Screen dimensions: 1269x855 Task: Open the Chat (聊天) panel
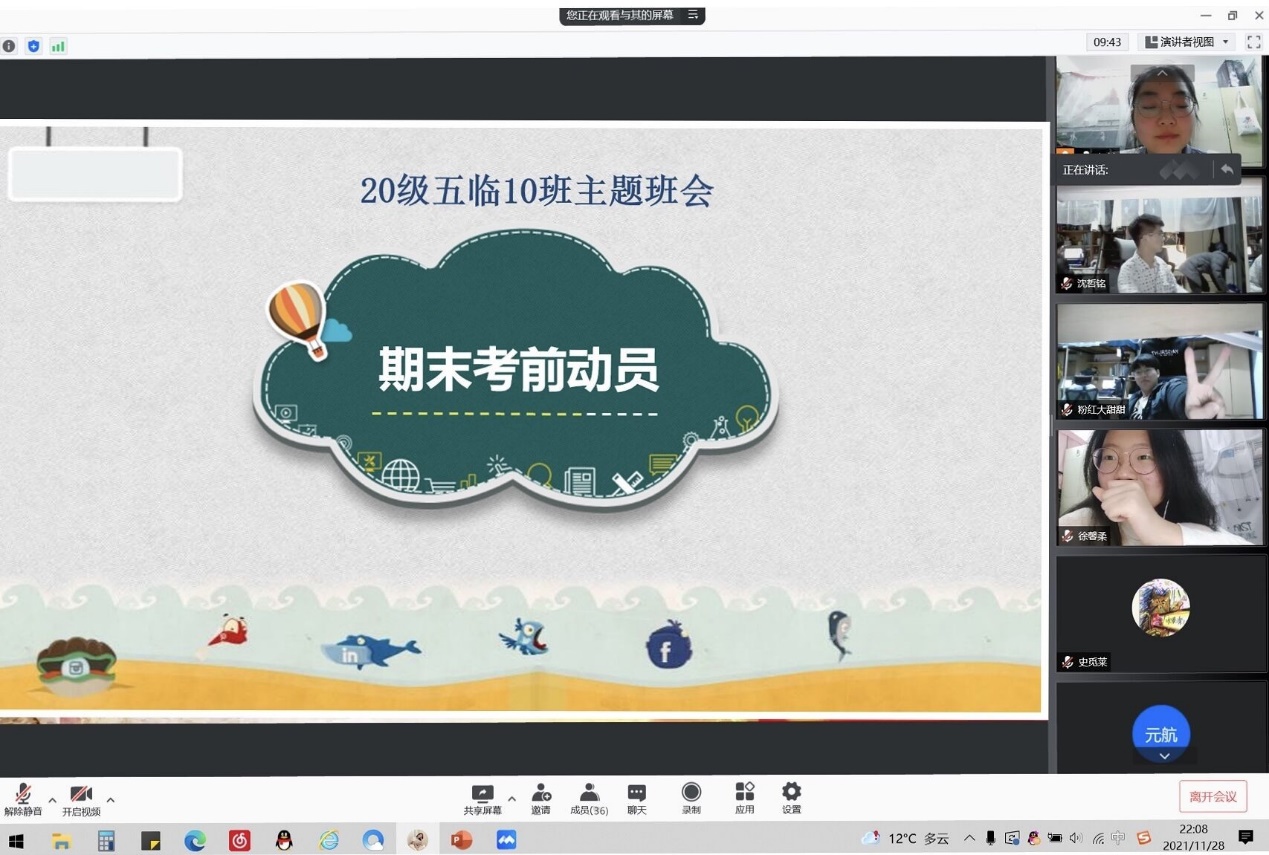pos(636,798)
